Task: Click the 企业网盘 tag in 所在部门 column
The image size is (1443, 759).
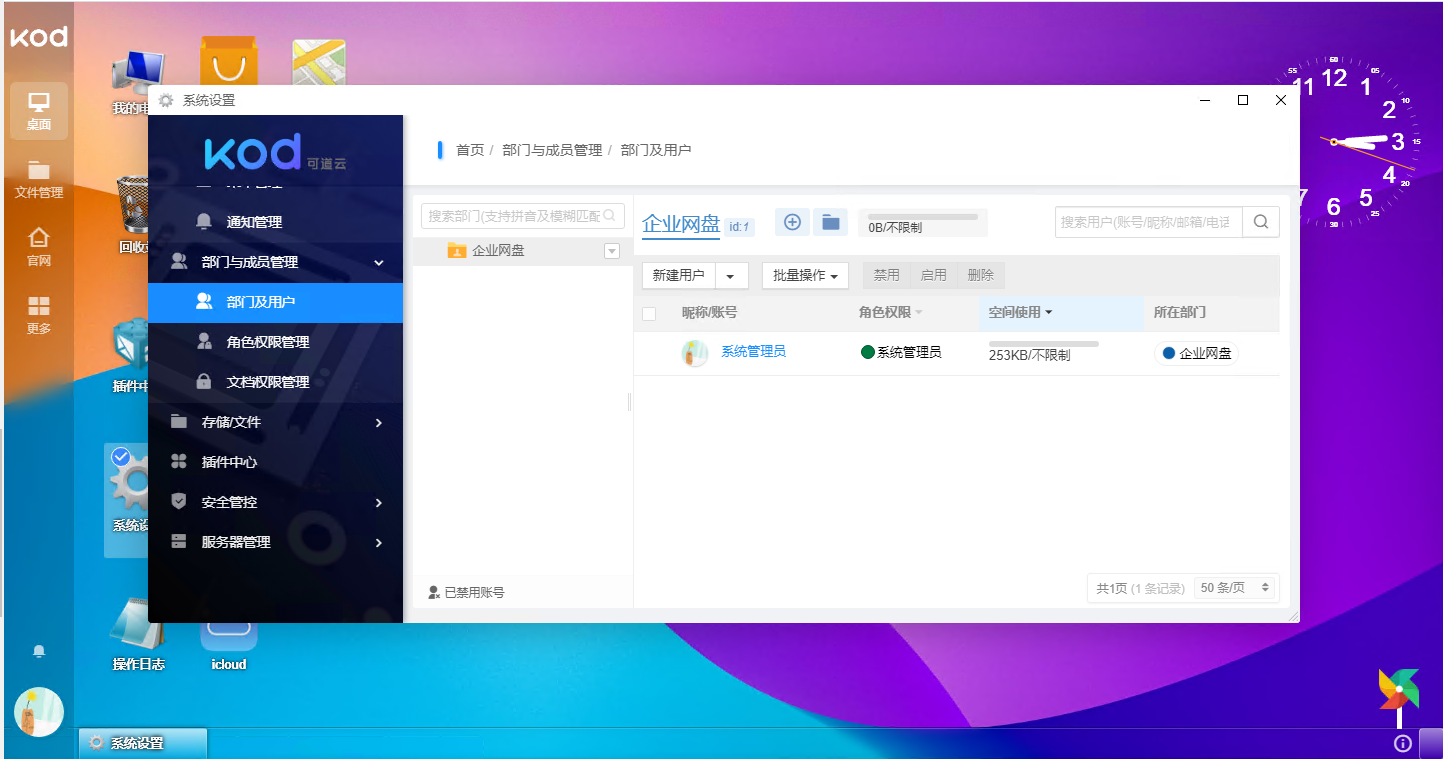Action: (x=1196, y=353)
